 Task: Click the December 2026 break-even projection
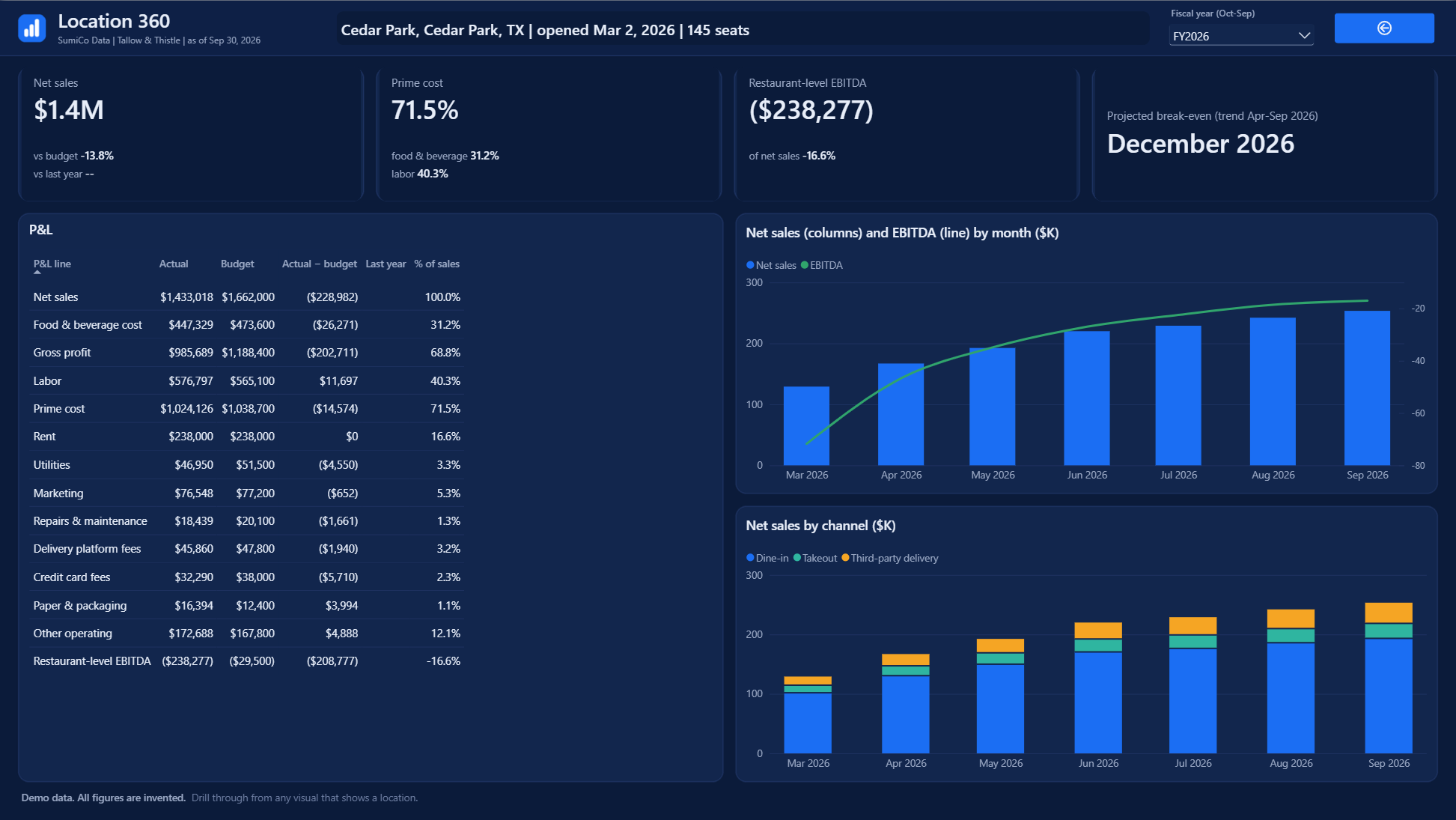pos(1201,143)
